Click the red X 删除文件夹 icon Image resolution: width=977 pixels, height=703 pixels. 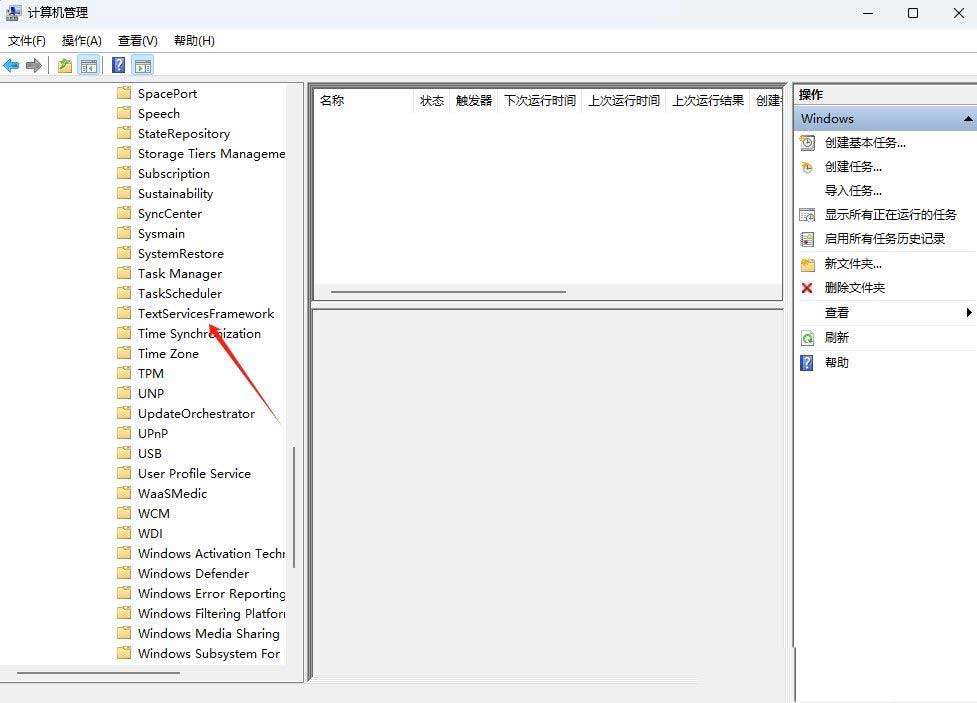point(807,288)
